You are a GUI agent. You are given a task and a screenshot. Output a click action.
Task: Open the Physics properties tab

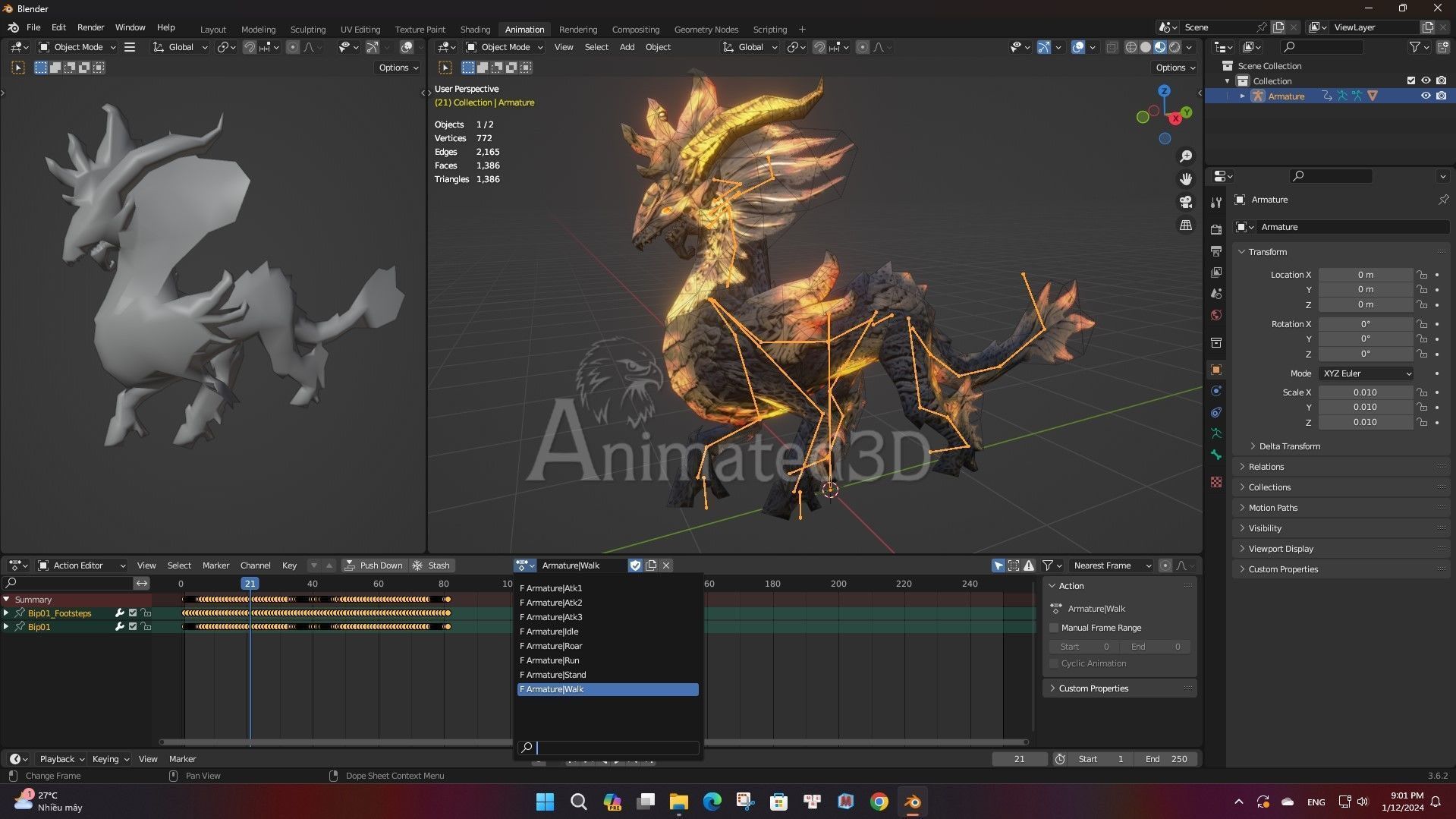coord(1216,391)
